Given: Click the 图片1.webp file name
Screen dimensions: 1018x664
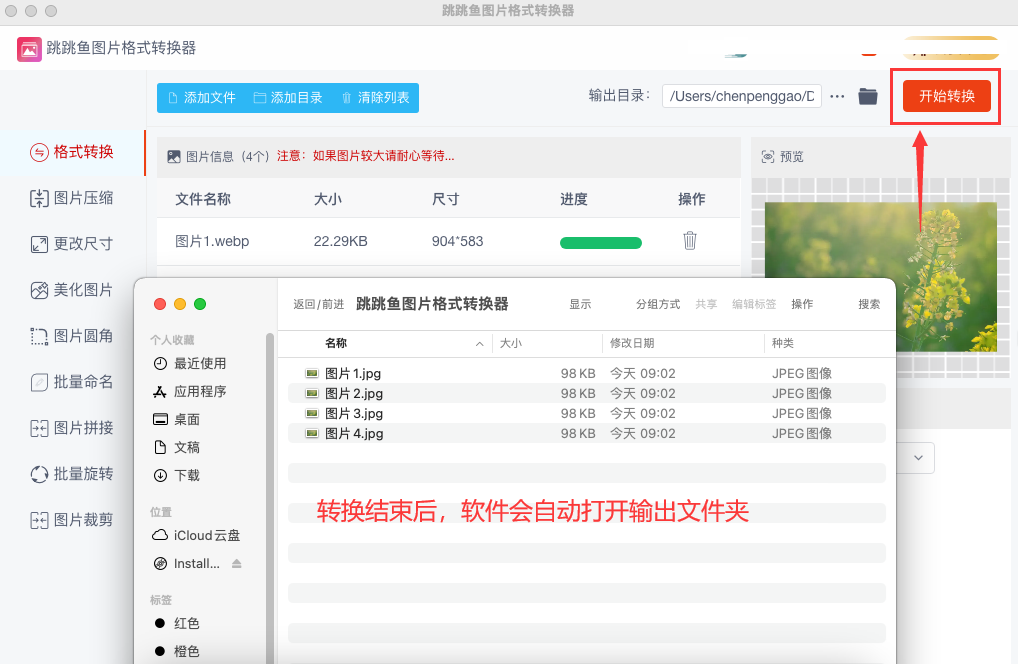Looking at the screenshot, I should (212, 241).
